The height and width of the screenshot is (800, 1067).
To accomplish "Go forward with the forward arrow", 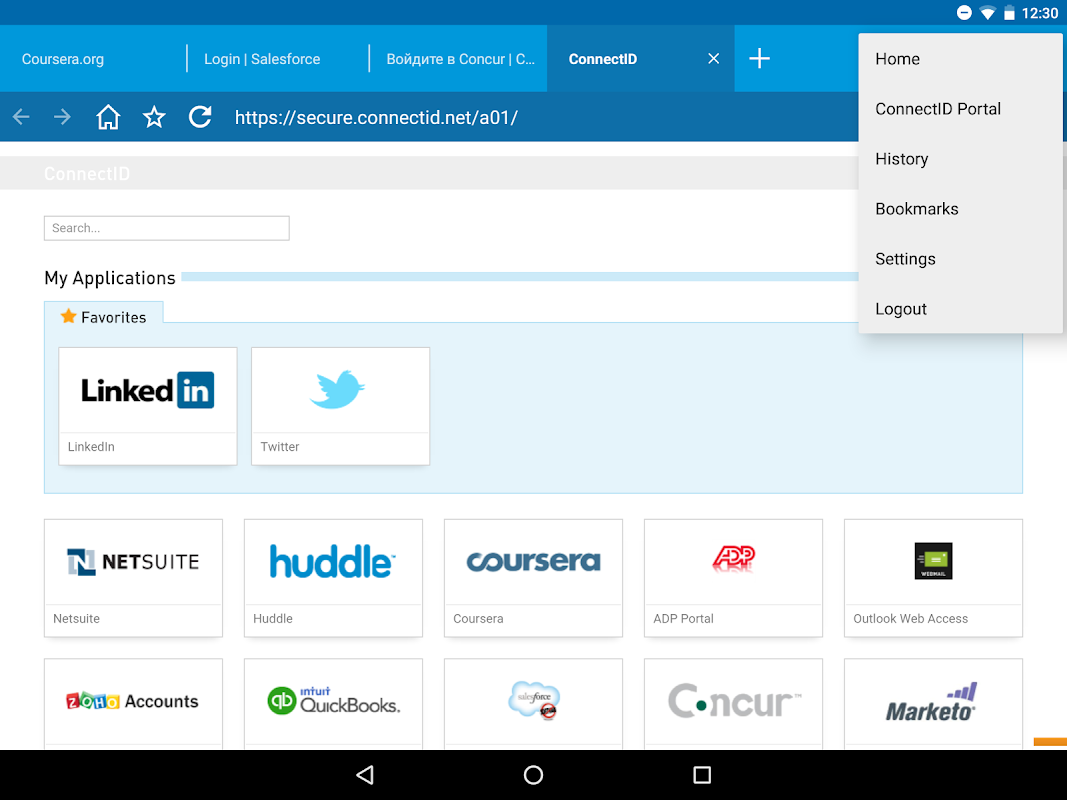I will click(62, 117).
